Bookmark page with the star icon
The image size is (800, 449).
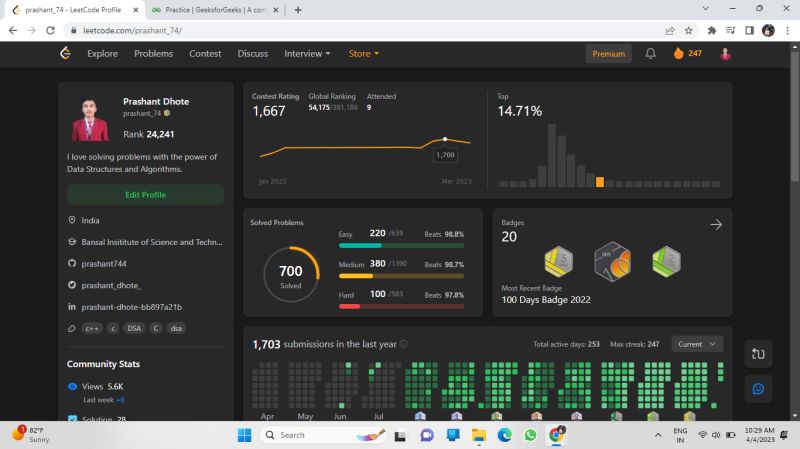(x=688, y=31)
